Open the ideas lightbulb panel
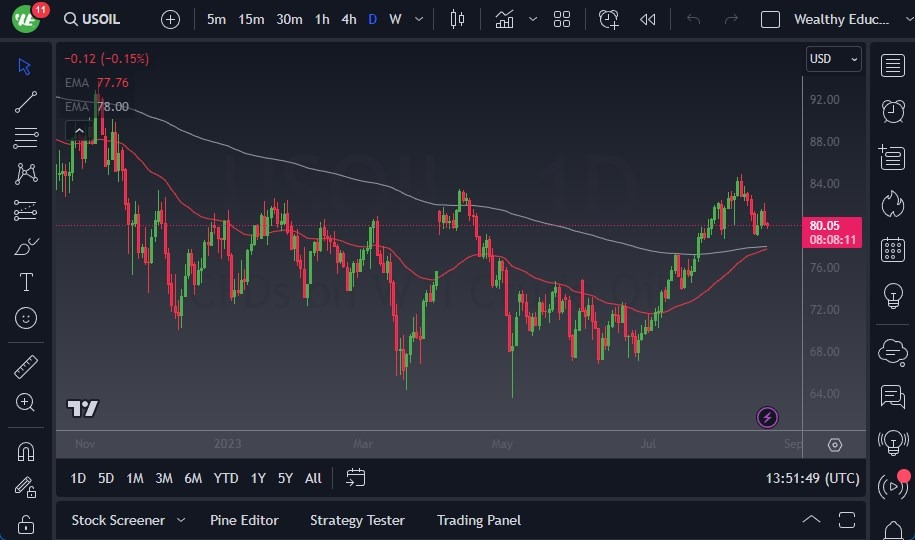 892,296
